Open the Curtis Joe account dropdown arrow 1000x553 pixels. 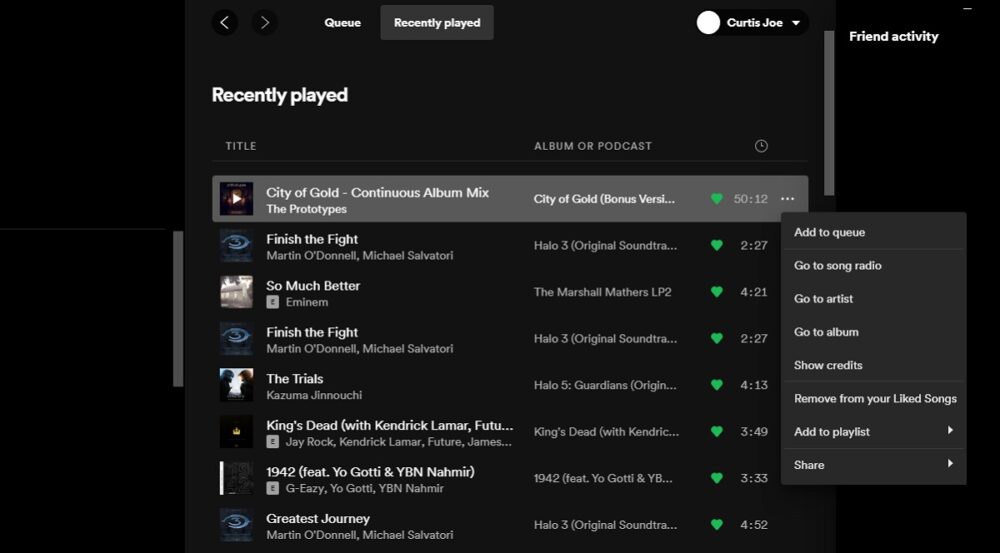click(x=796, y=23)
